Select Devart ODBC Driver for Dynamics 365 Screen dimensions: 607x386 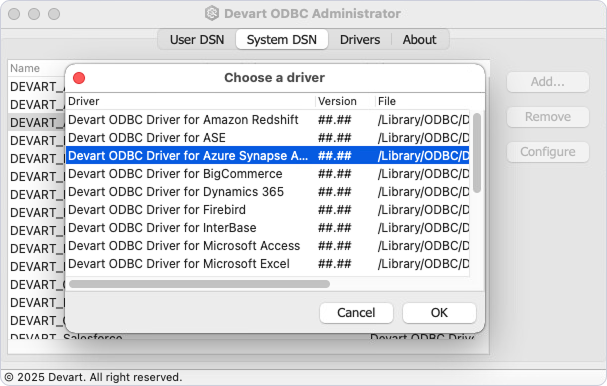(267, 192)
